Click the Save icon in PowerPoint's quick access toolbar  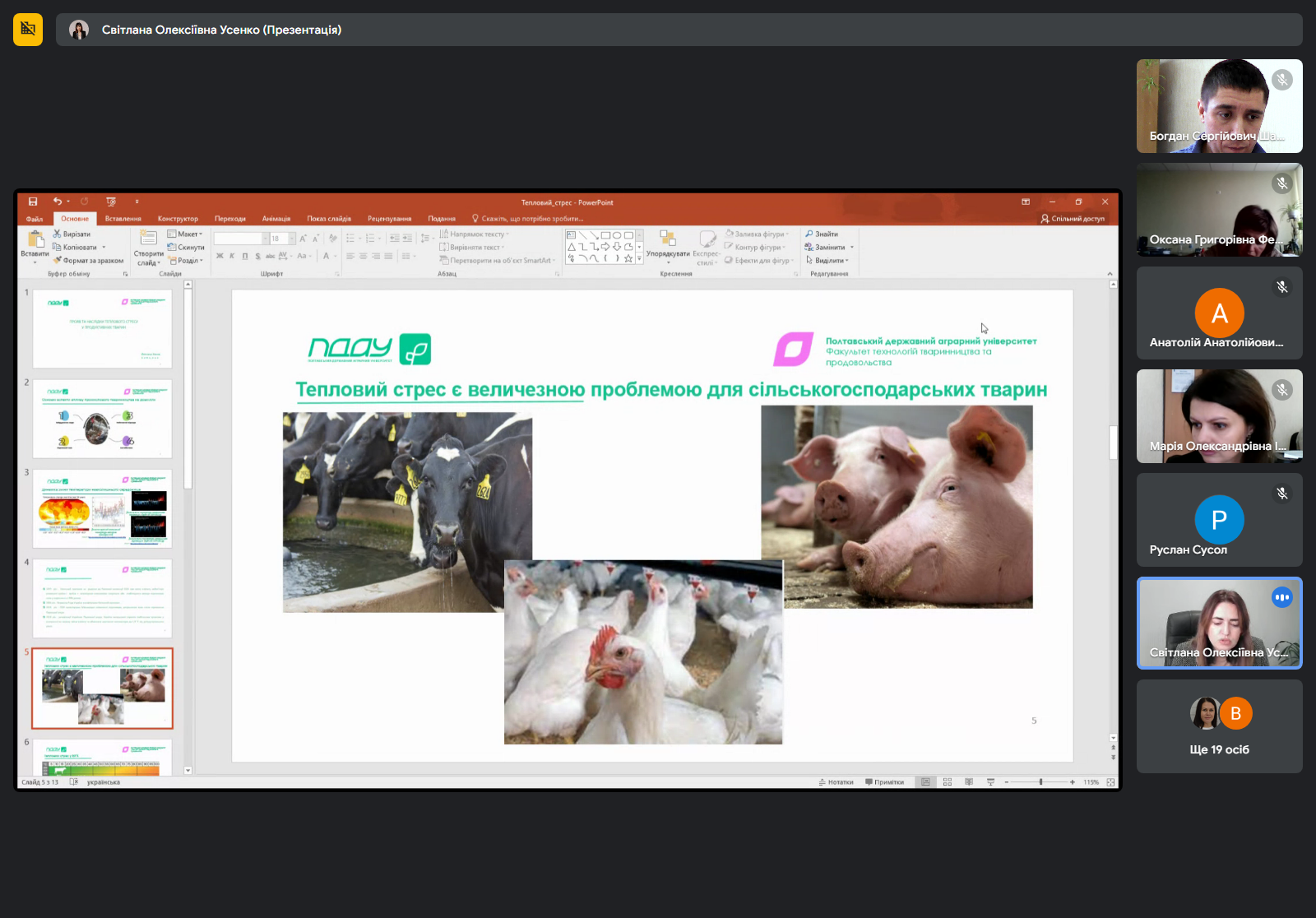tap(33, 202)
